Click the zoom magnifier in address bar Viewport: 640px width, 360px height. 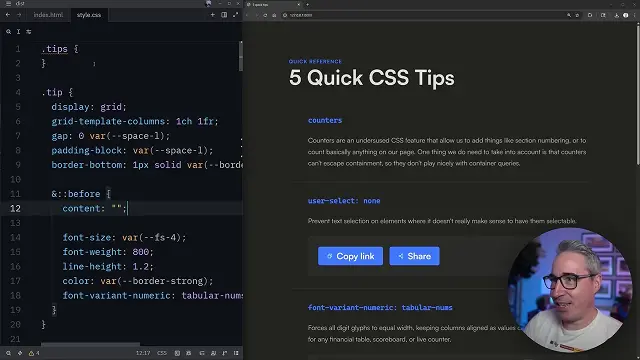[569, 15]
